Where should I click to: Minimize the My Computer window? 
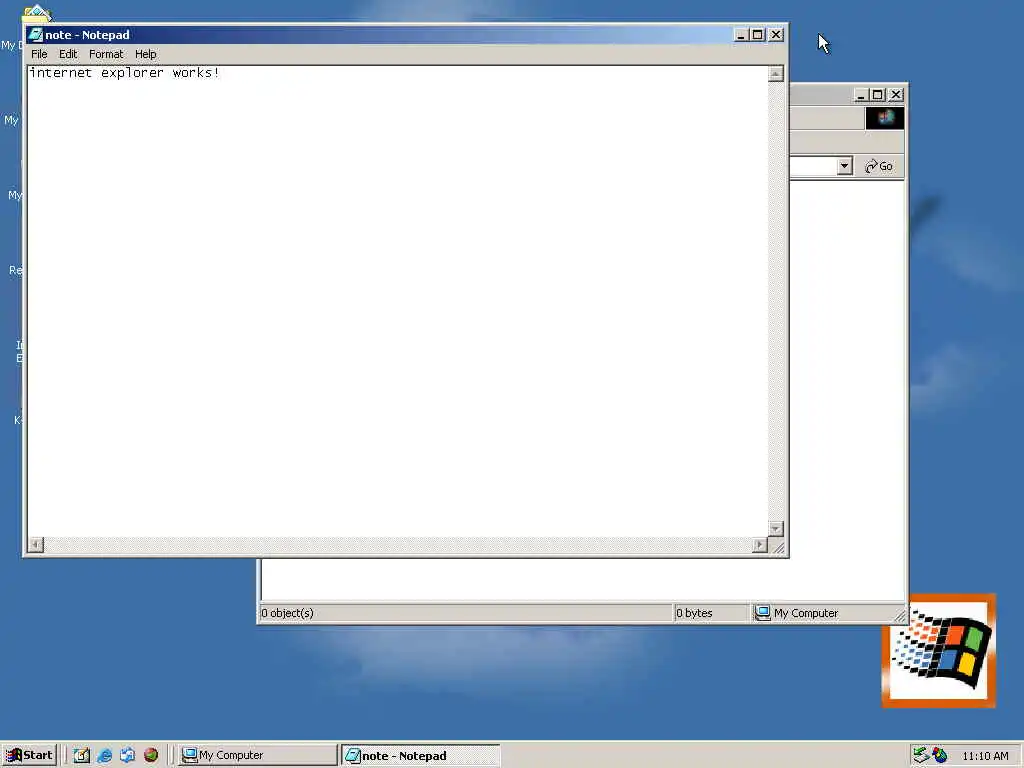tap(861, 95)
